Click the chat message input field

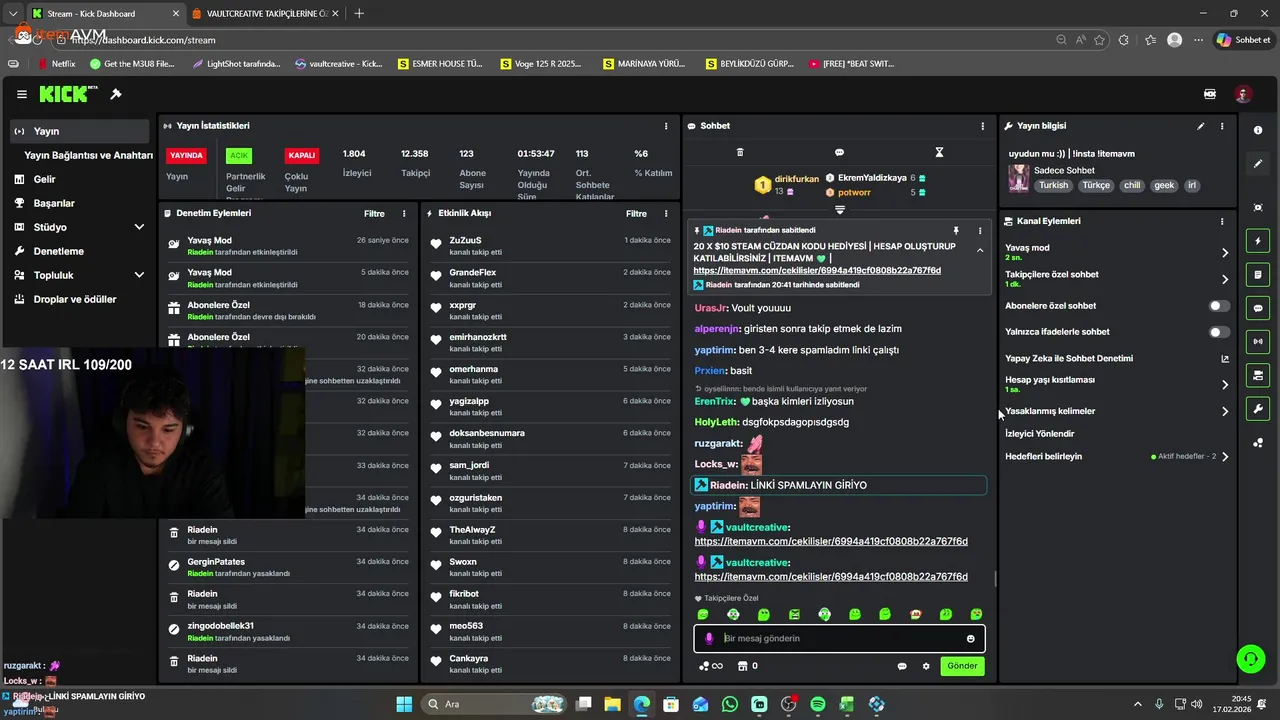pos(839,638)
